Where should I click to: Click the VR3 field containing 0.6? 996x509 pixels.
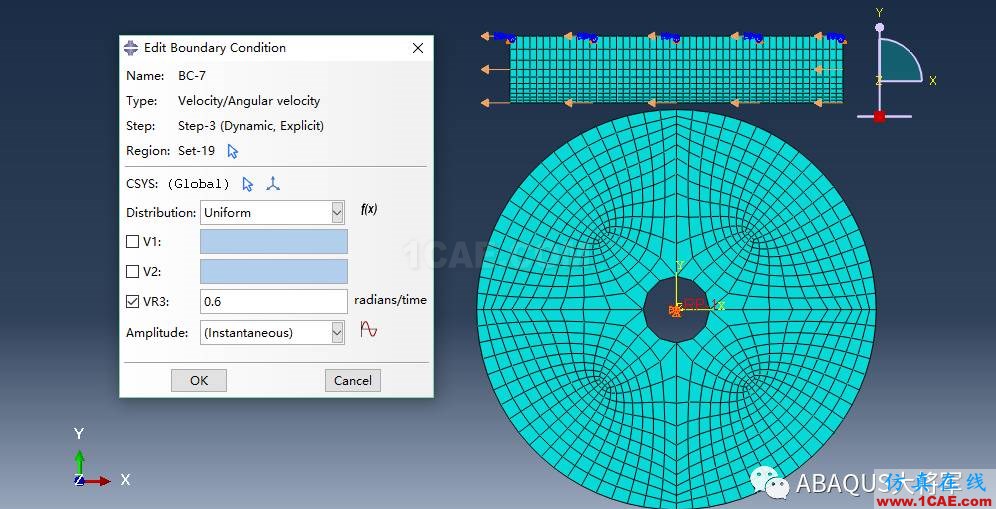click(274, 301)
